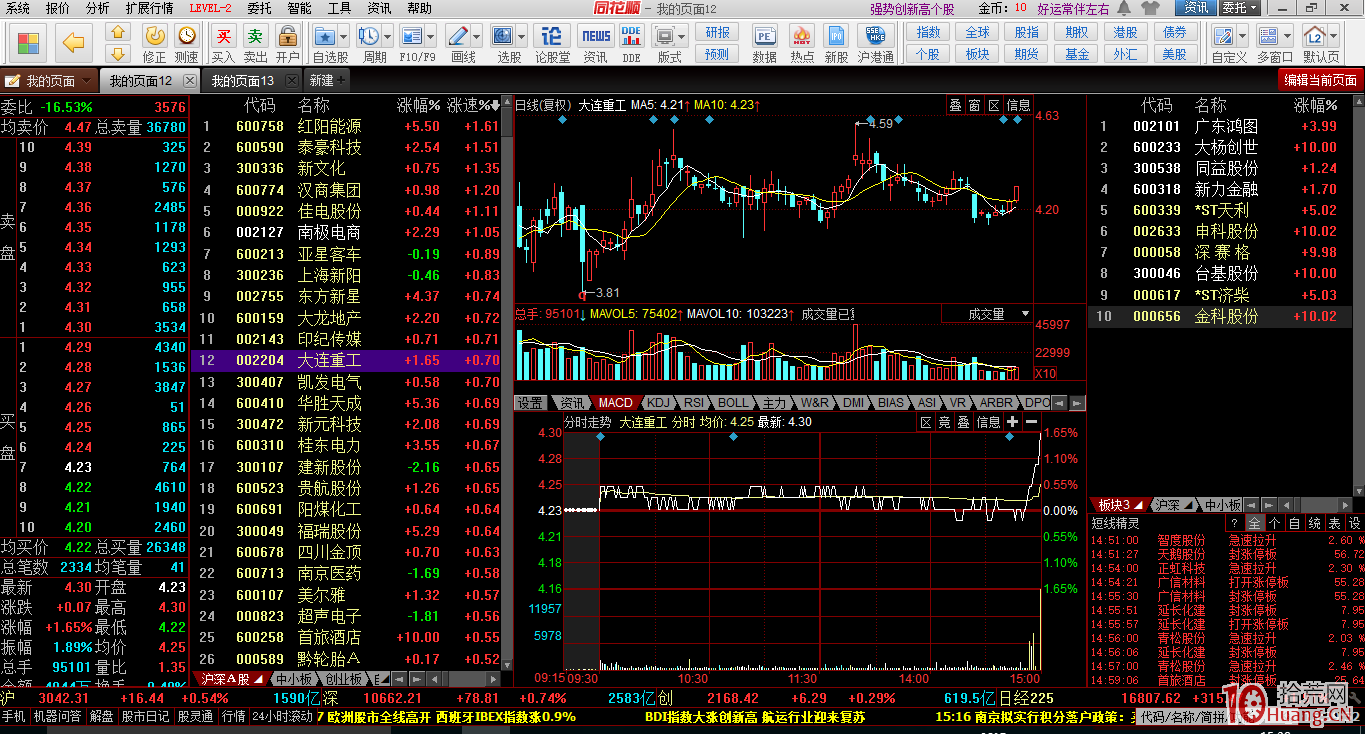The height and width of the screenshot is (734, 1365).
Task: Open the DDE data icon
Action: point(631,37)
